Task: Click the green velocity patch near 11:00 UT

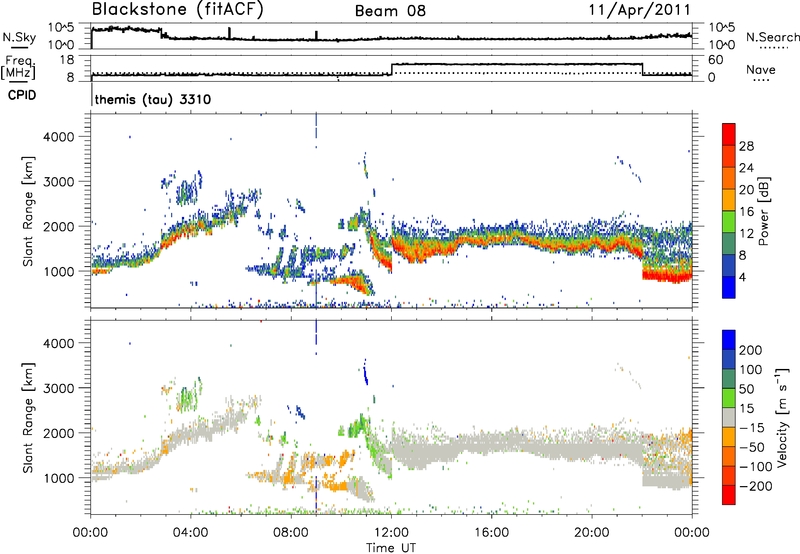Action: click(360, 426)
